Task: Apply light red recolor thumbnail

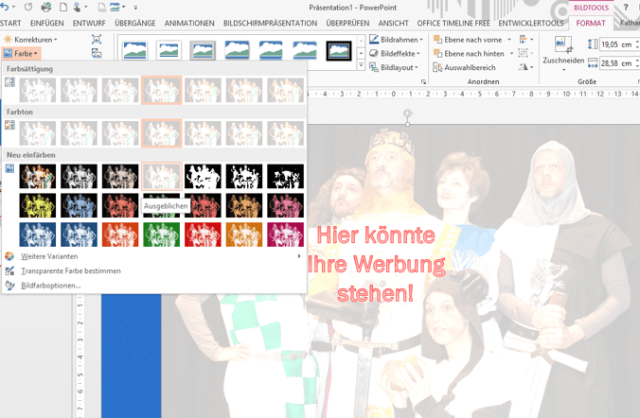Action: pyautogui.click(x=203, y=234)
